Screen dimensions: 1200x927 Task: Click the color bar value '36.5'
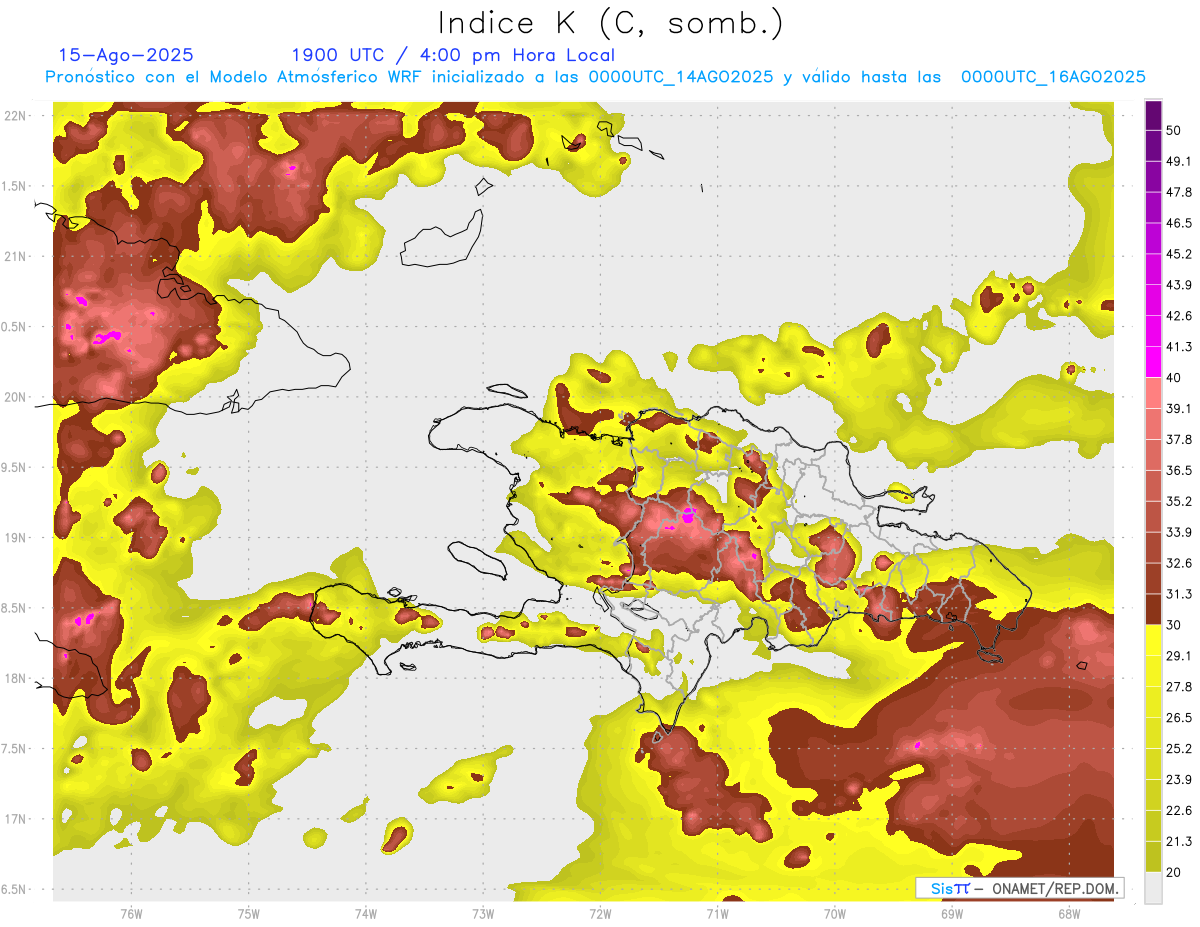pyautogui.click(x=1179, y=470)
